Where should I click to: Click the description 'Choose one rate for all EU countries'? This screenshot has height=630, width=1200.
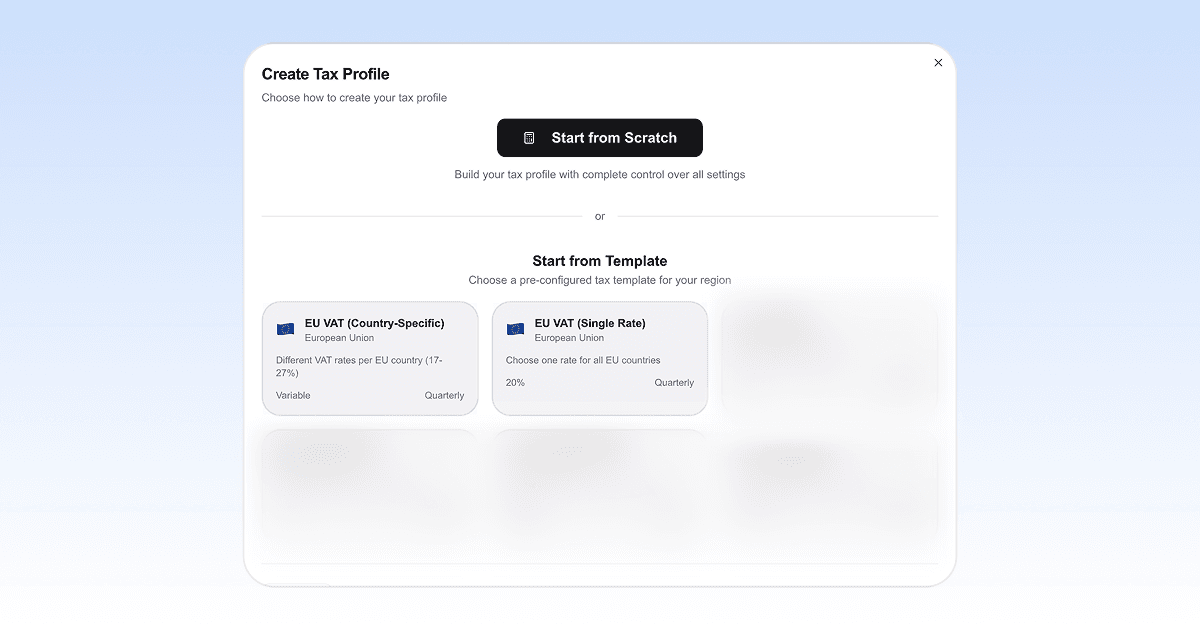click(584, 360)
